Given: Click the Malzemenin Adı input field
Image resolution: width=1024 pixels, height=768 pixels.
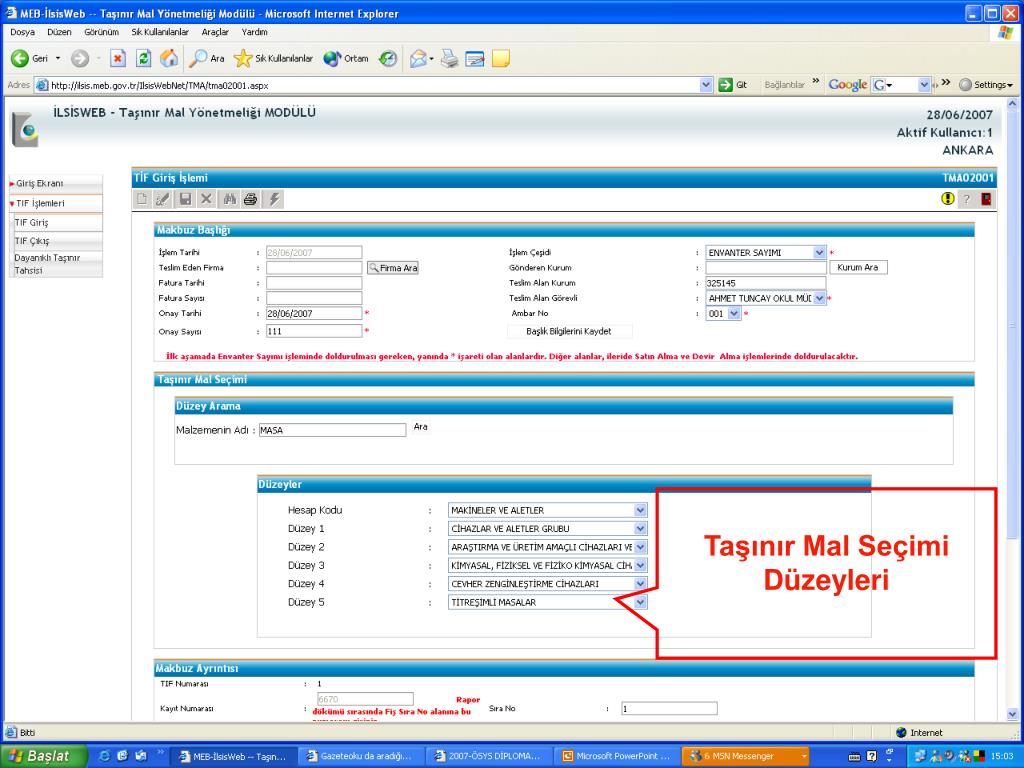Looking at the screenshot, I should (332, 430).
